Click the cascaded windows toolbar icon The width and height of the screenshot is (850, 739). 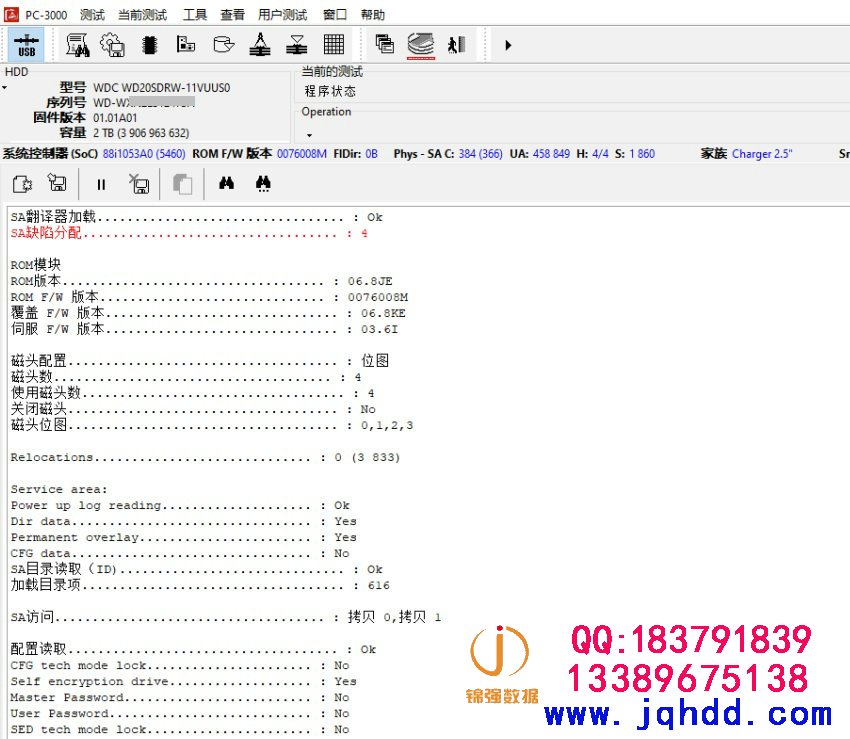[385, 44]
